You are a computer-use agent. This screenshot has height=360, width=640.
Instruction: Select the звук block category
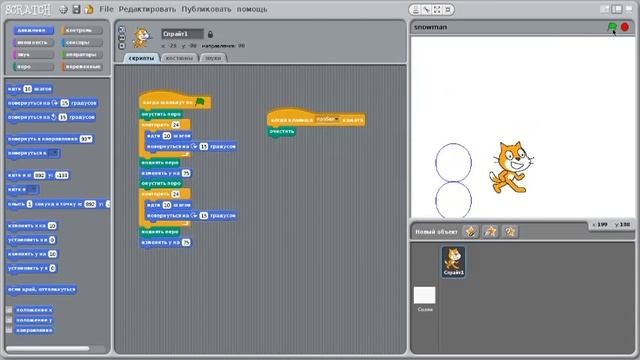tap(33, 54)
